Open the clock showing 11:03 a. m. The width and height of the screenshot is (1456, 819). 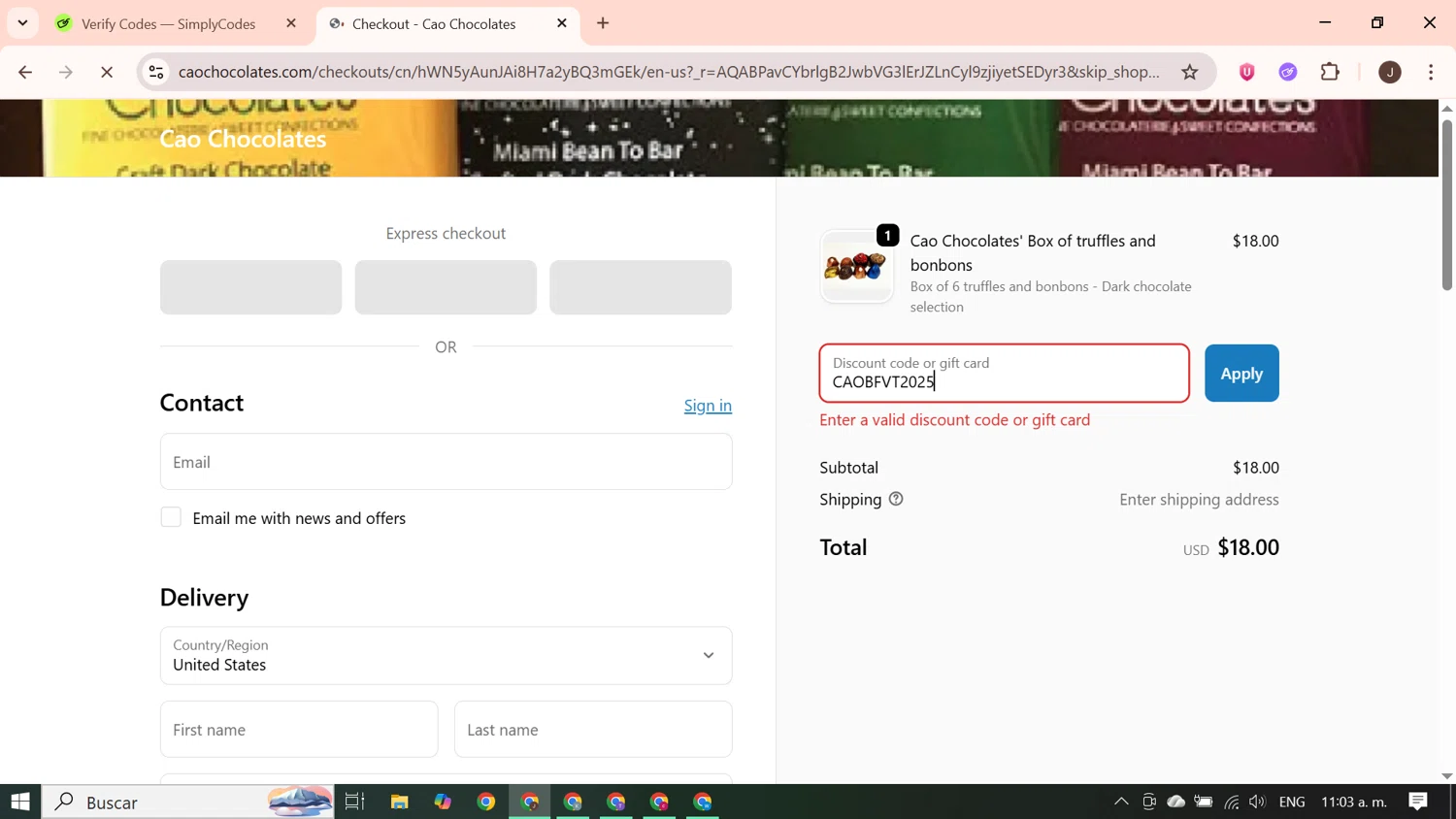coord(1354,802)
